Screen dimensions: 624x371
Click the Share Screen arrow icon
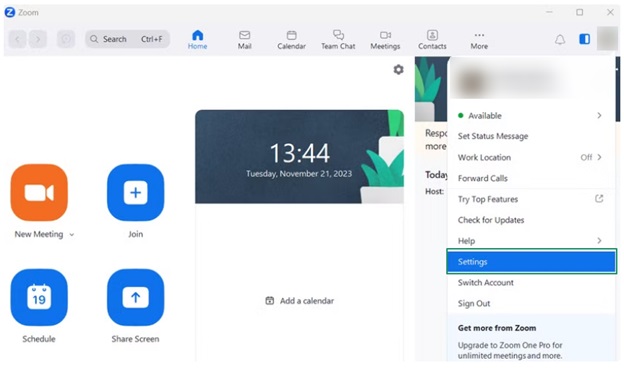135,297
